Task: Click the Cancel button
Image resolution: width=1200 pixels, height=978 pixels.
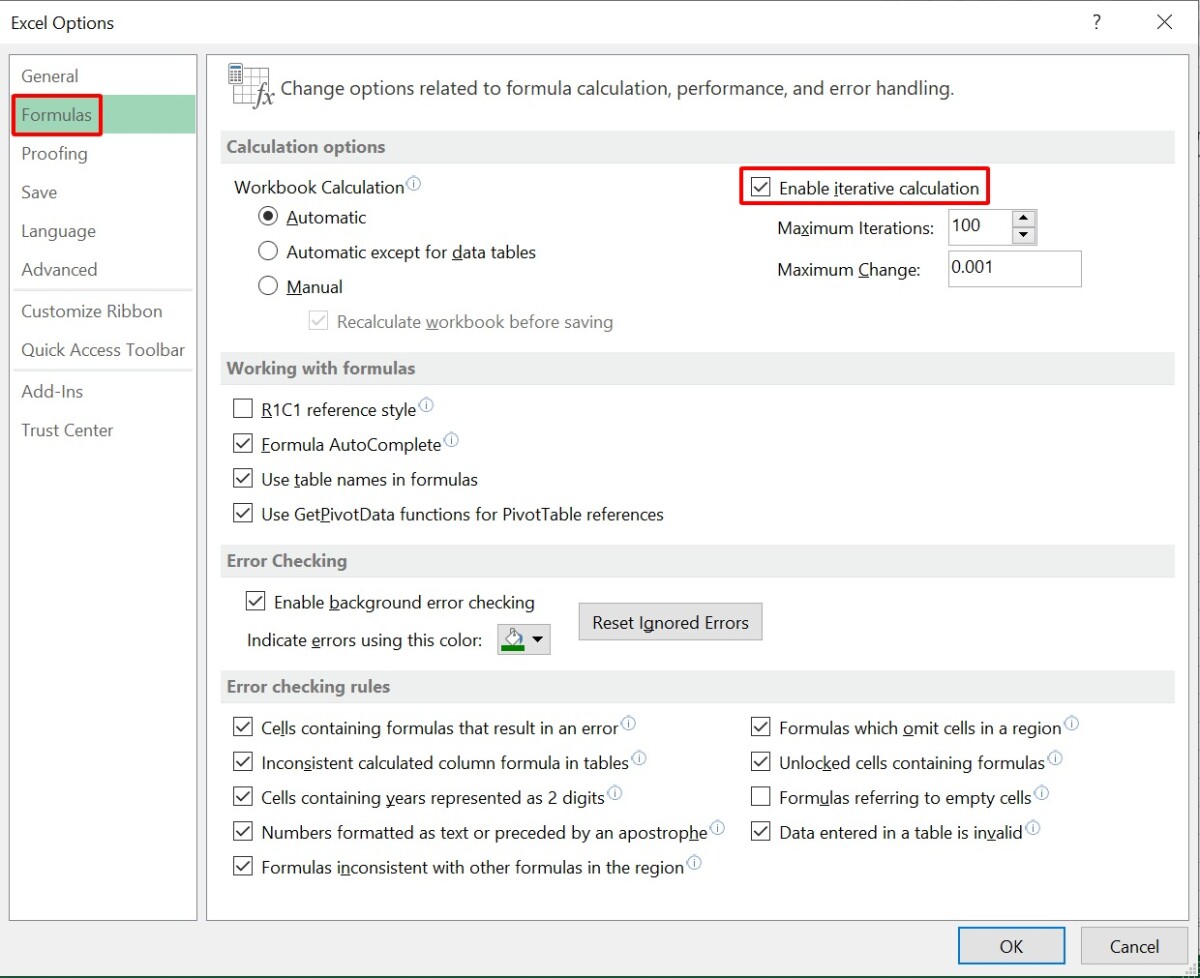Action: [x=1134, y=946]
